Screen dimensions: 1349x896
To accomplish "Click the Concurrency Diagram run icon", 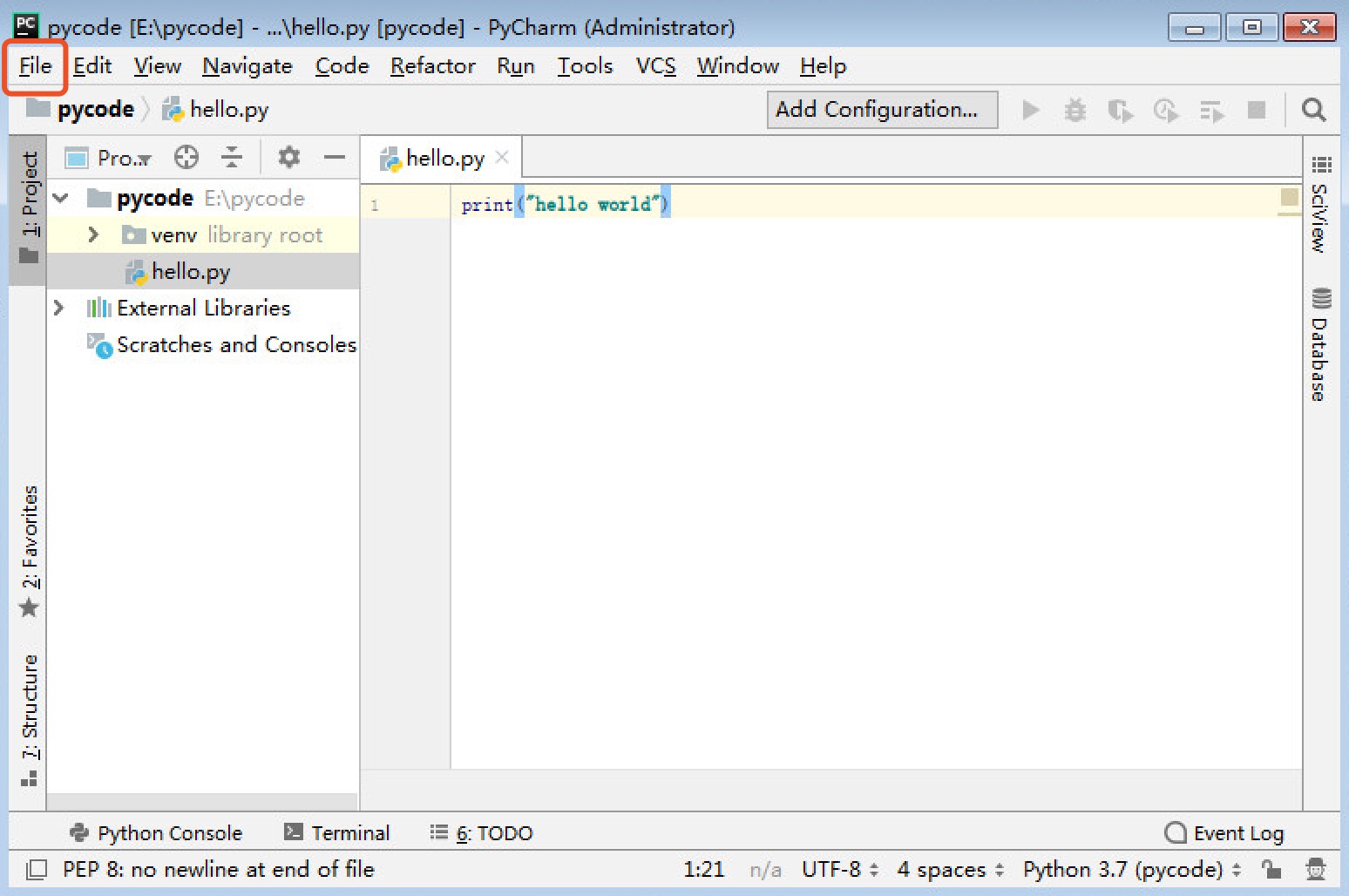I will tap(1211, 111).
